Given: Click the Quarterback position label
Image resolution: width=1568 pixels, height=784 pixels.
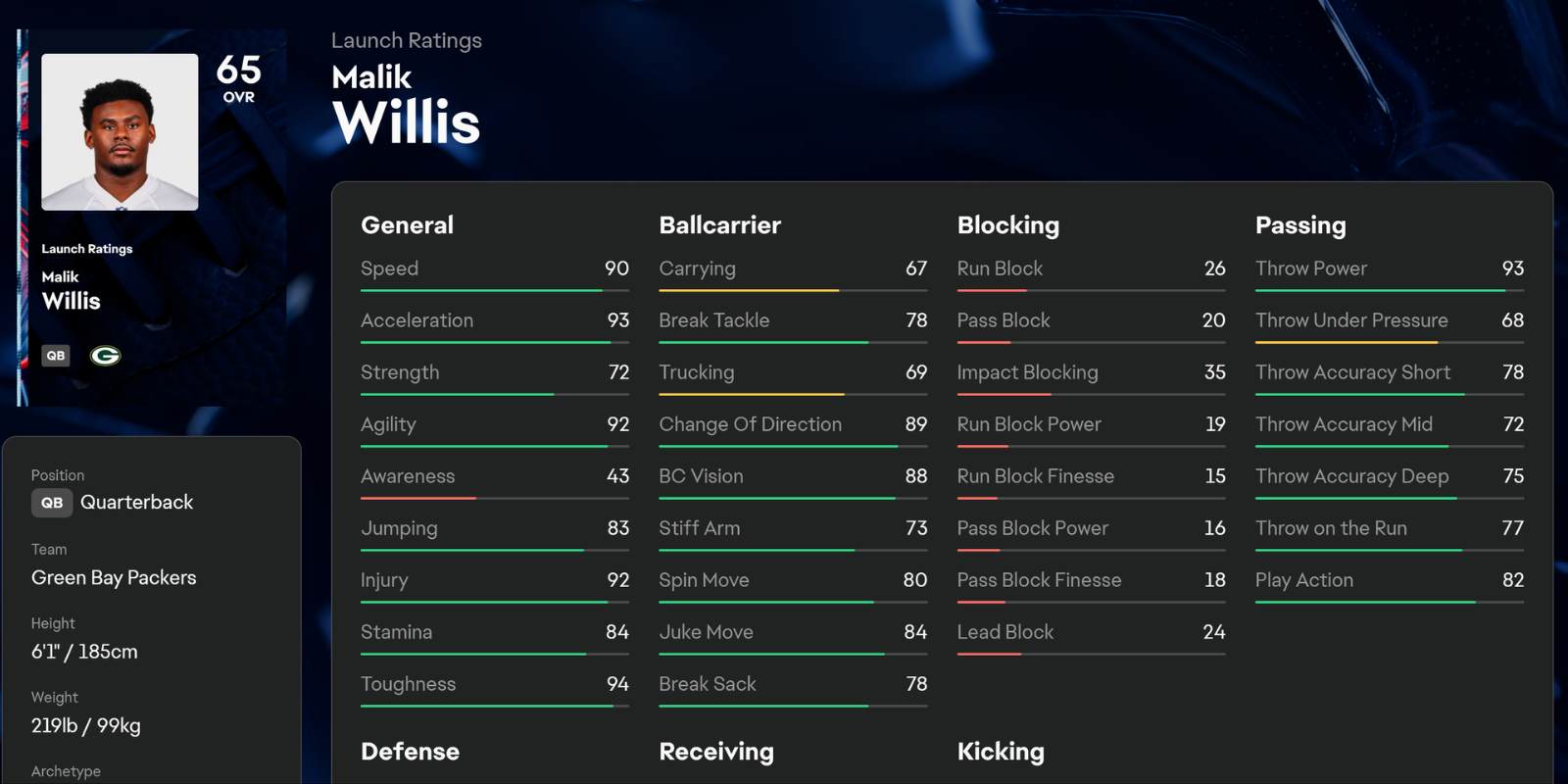Looking at the screenshot, I should tap(136, 503).
